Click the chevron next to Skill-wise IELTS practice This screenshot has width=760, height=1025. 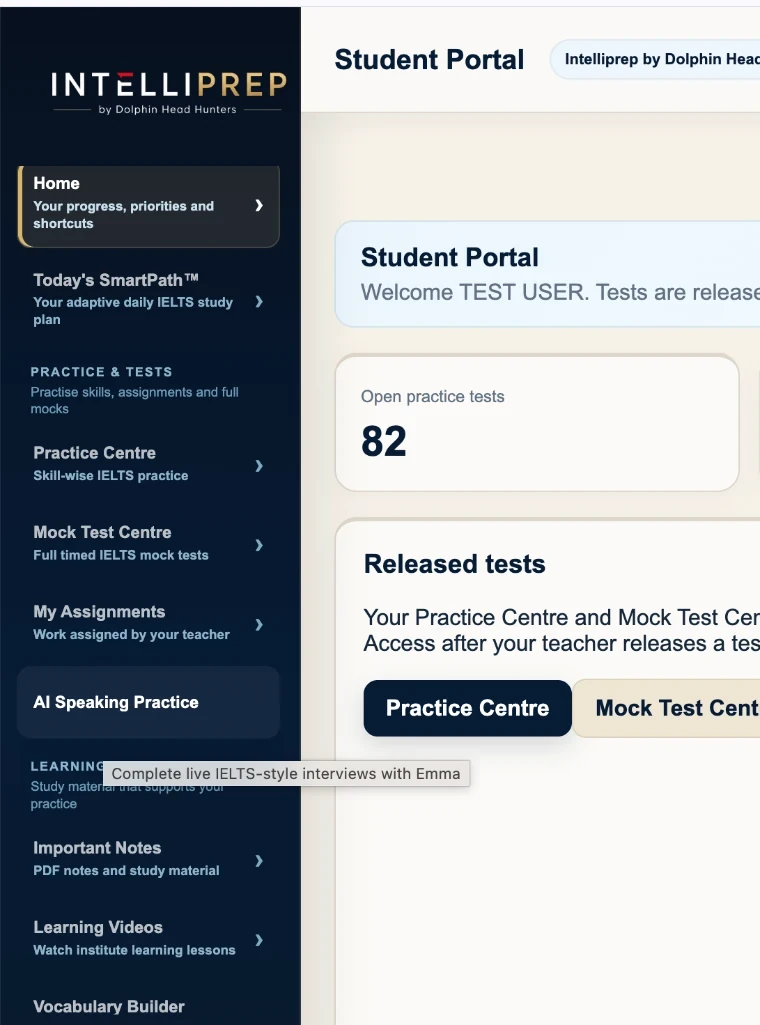259,465
